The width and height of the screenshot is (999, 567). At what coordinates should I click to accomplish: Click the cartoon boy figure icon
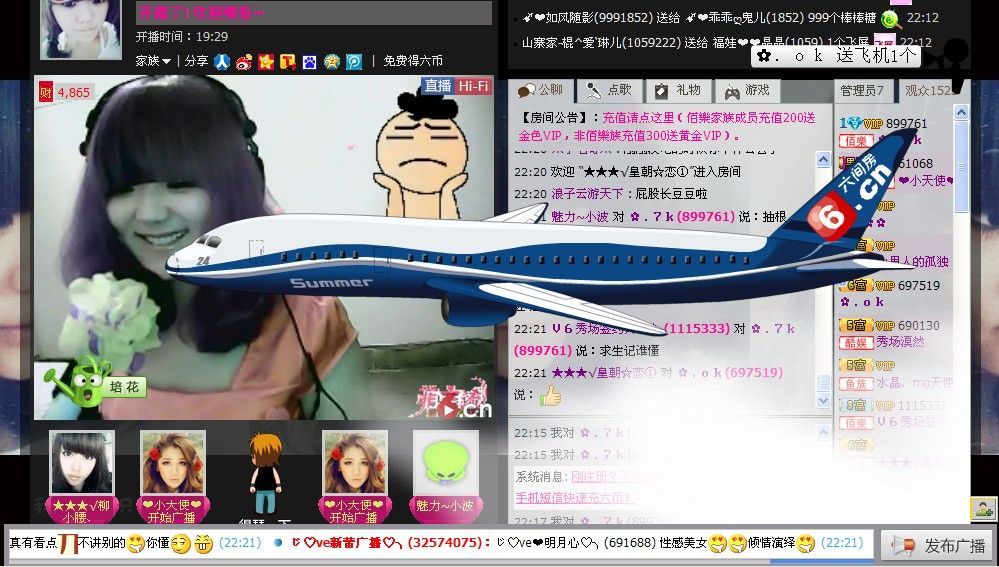(x=265, y=473)
